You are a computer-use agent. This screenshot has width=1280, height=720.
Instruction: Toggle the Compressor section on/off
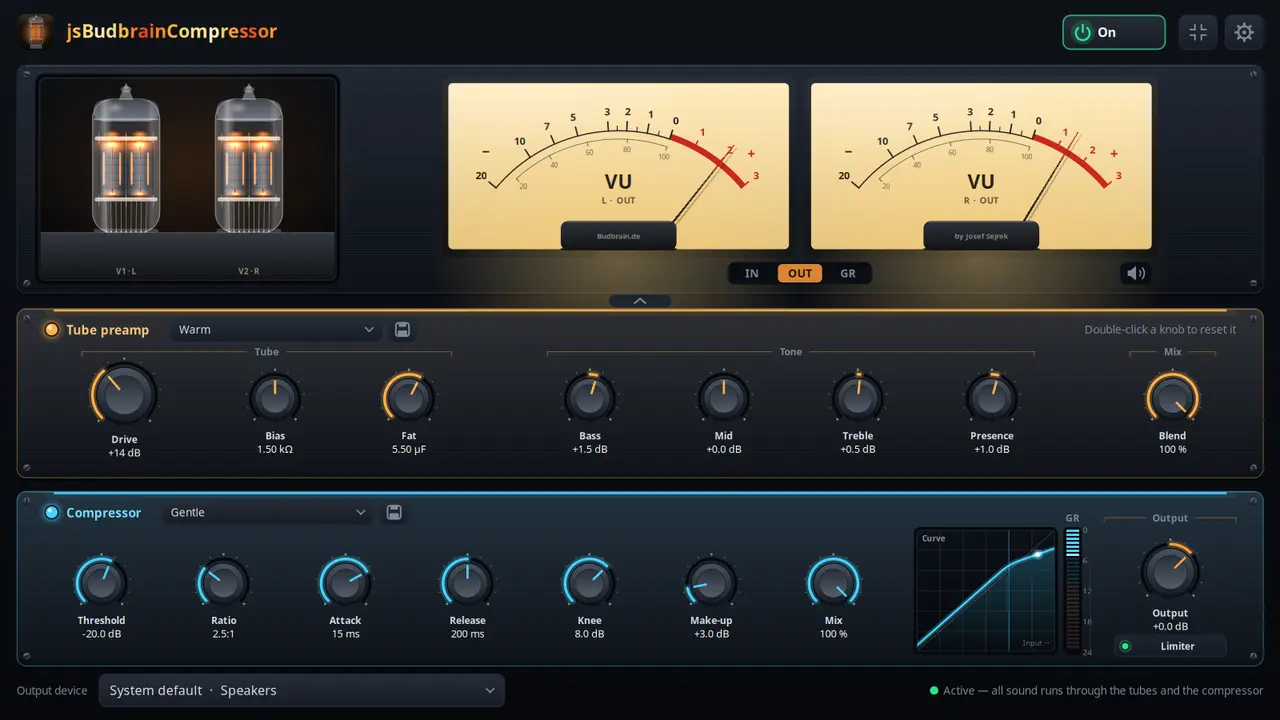(x=52, y=513)
